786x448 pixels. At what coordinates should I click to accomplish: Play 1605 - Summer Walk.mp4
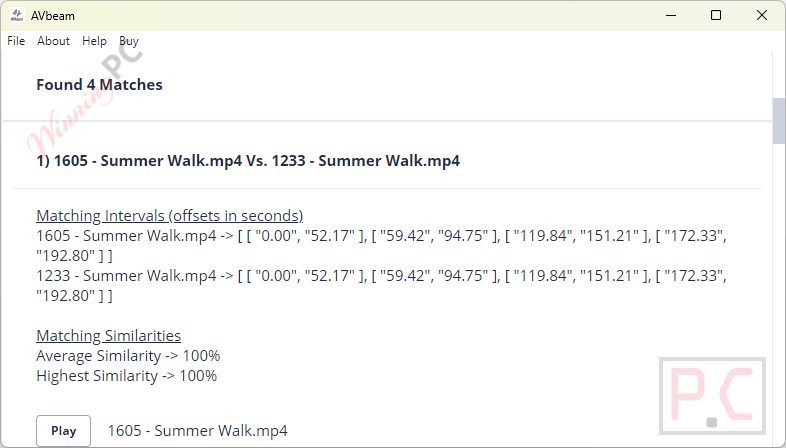tap(64, 431)
